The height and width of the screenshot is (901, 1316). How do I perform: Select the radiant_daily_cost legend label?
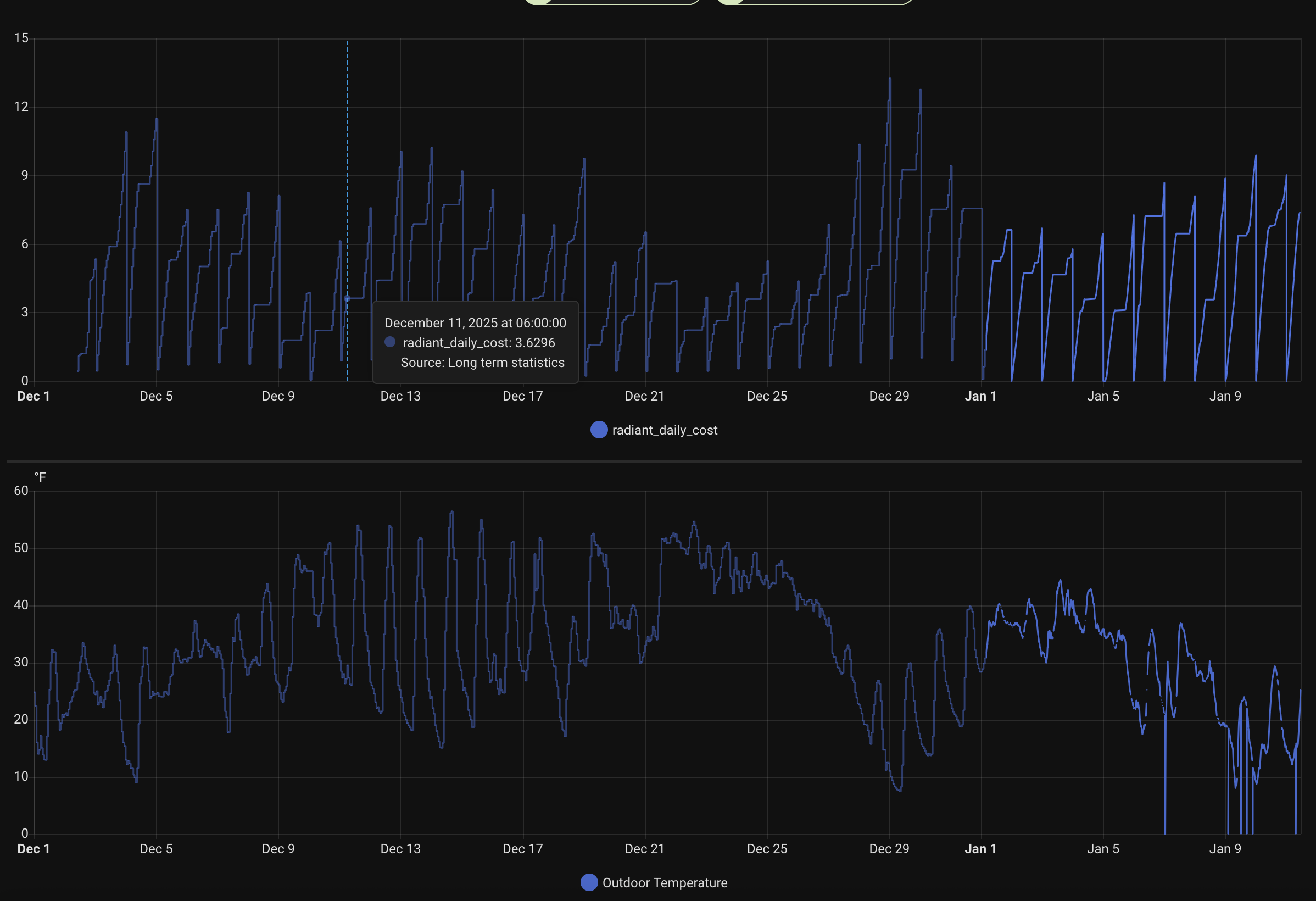(665, 430)
